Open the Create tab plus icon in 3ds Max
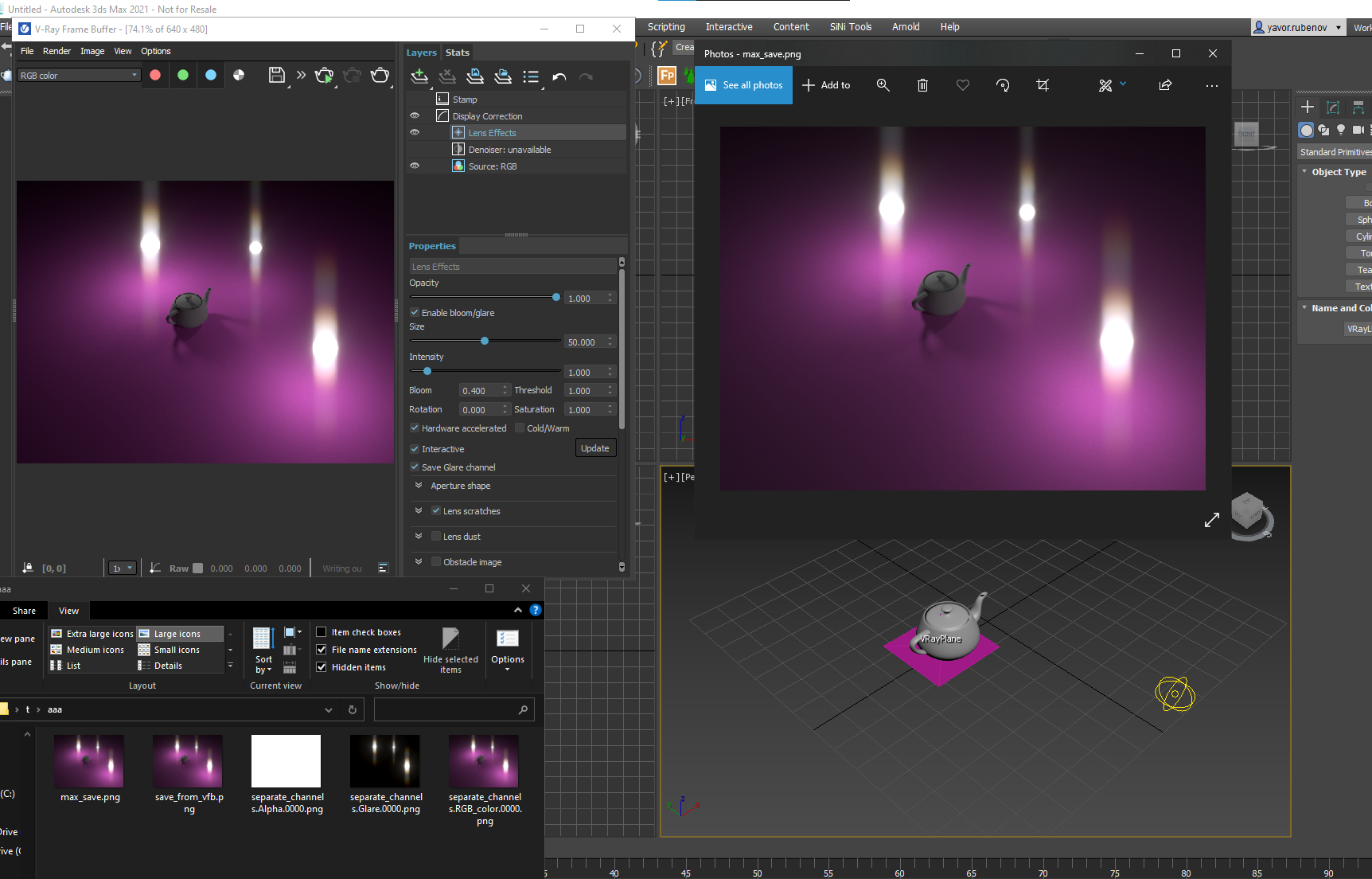 (1307, 107)
